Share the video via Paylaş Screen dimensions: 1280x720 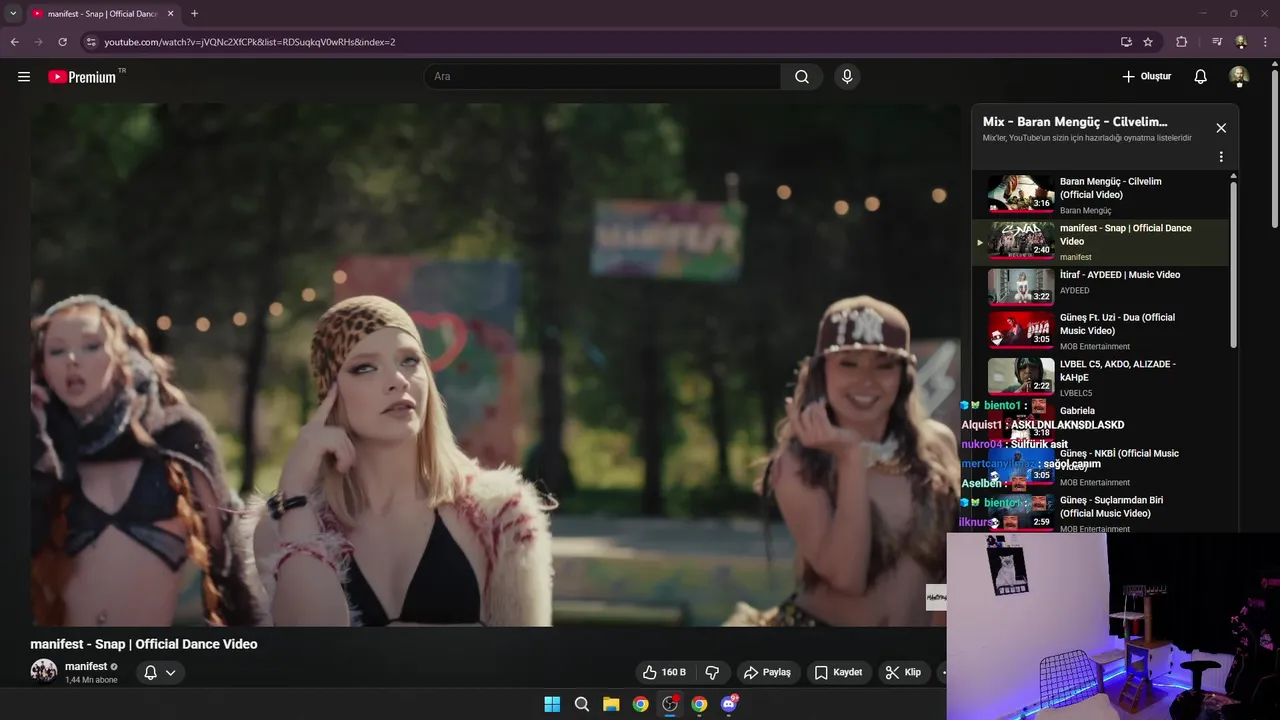[767, 672]
